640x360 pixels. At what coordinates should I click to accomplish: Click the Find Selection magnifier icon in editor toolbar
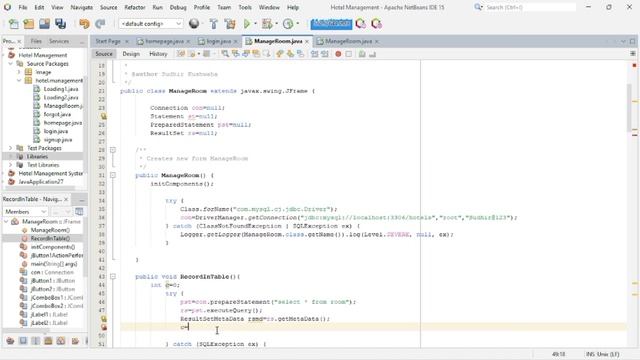coord(225,54)
